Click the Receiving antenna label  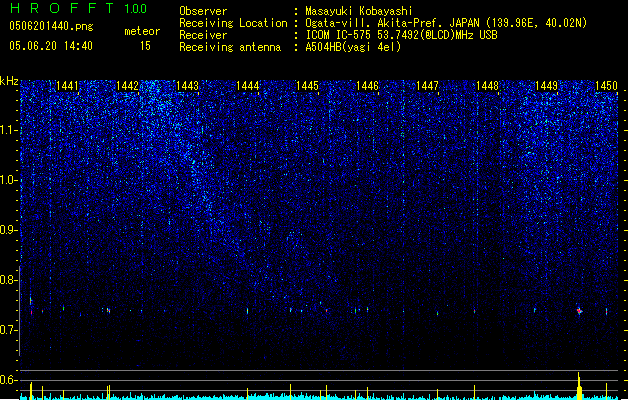(x=230, y=47)
